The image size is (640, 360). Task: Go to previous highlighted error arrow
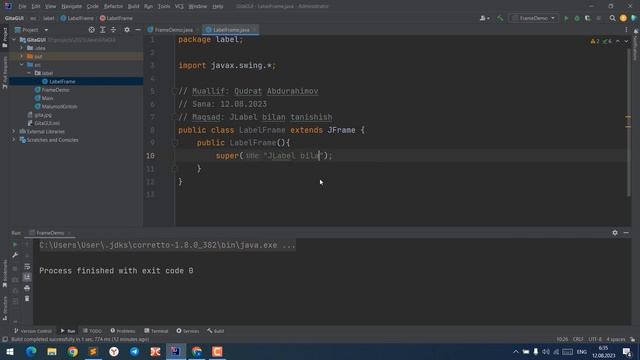(618, 41)
